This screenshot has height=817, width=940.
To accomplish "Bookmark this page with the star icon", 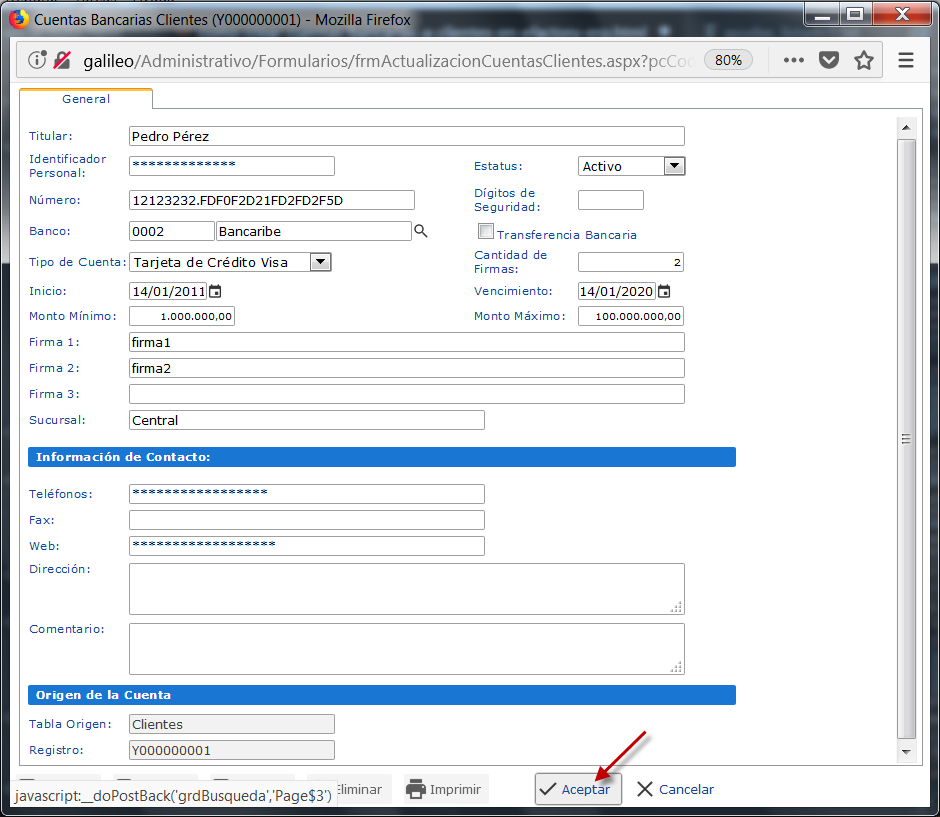I will [864, 60].
